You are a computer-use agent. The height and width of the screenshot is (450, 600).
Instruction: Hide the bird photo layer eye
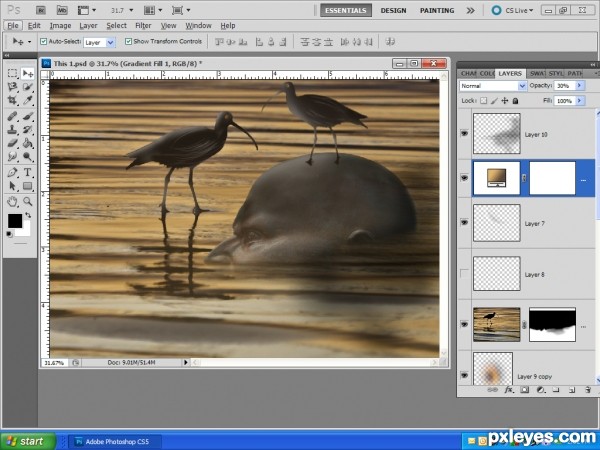[464, 324]
